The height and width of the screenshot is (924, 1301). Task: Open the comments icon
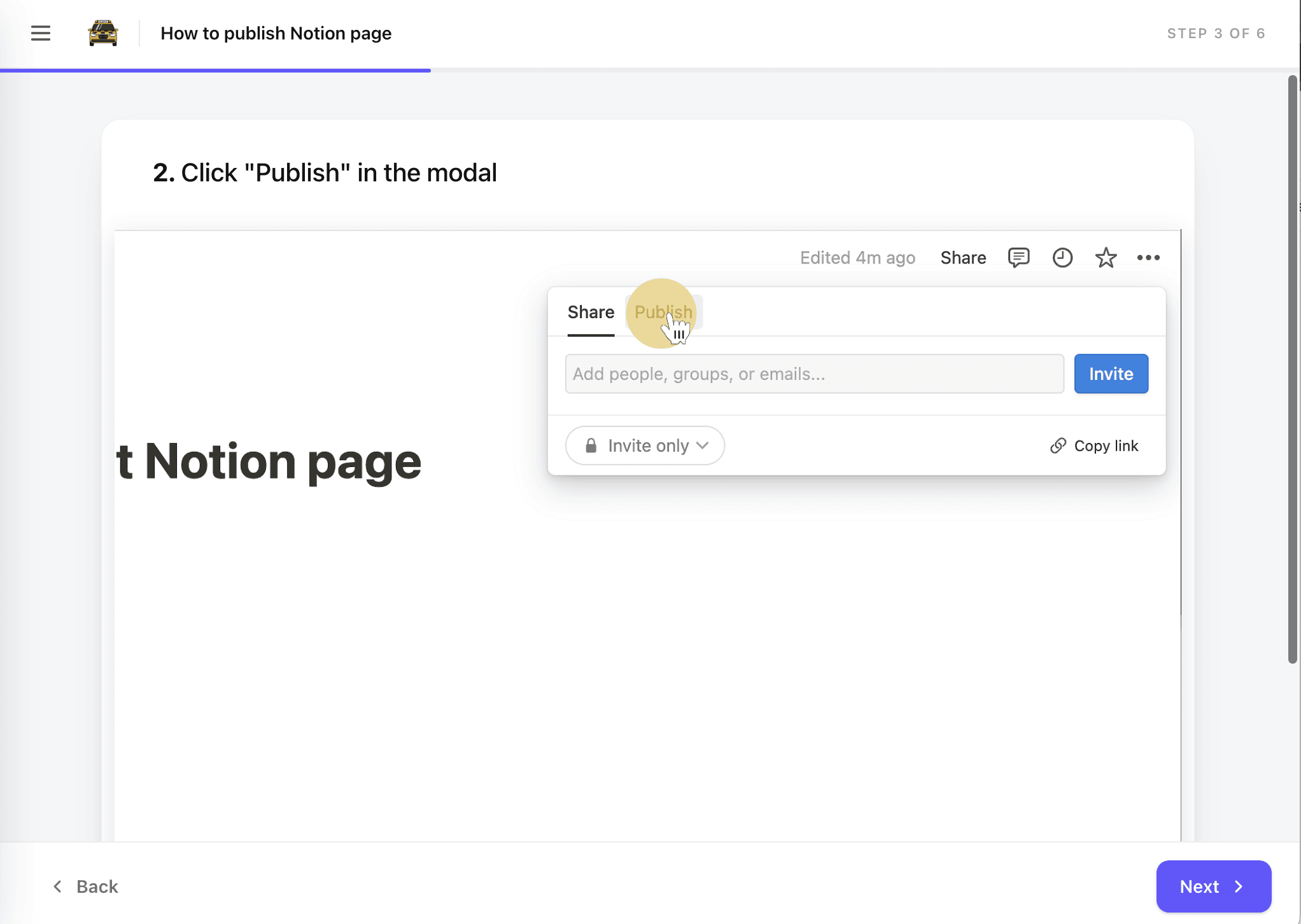point(1018,258)
